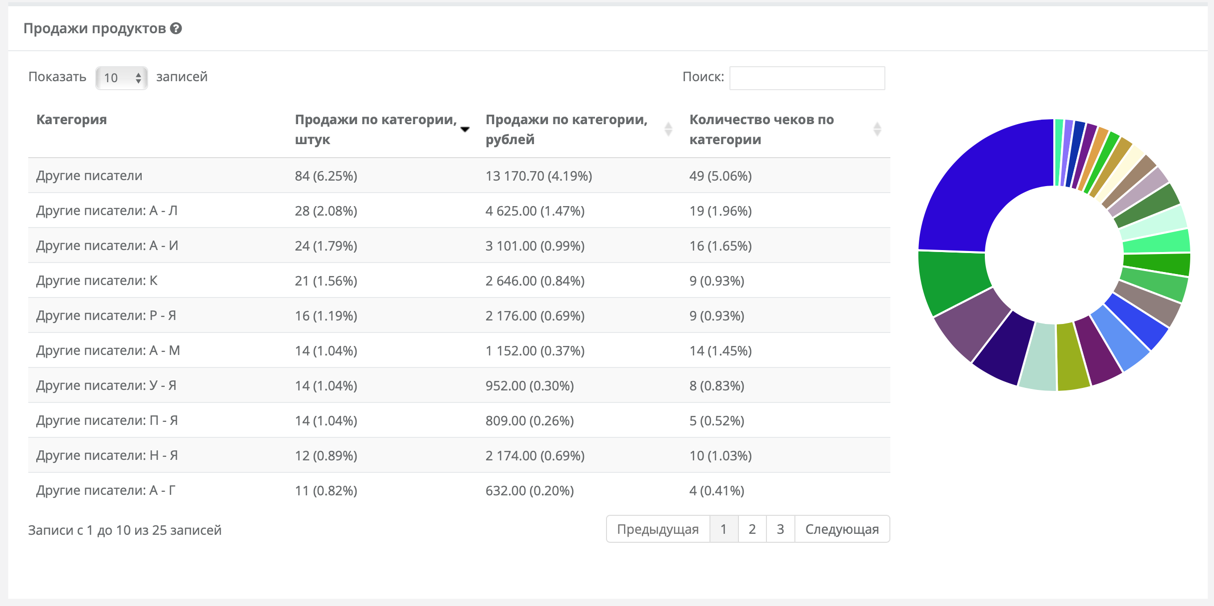Click the row Другие писатели: У - Я
Image resolution: width=1214 pixels, height=606 pixels.
click(x=459, y=385)
